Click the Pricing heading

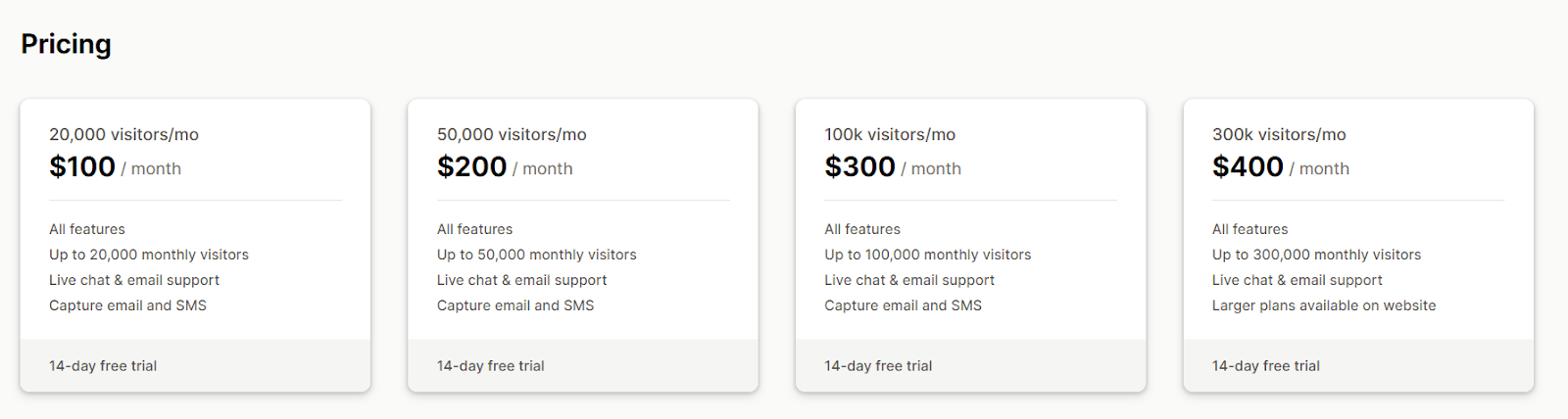(x=66, y=44)
